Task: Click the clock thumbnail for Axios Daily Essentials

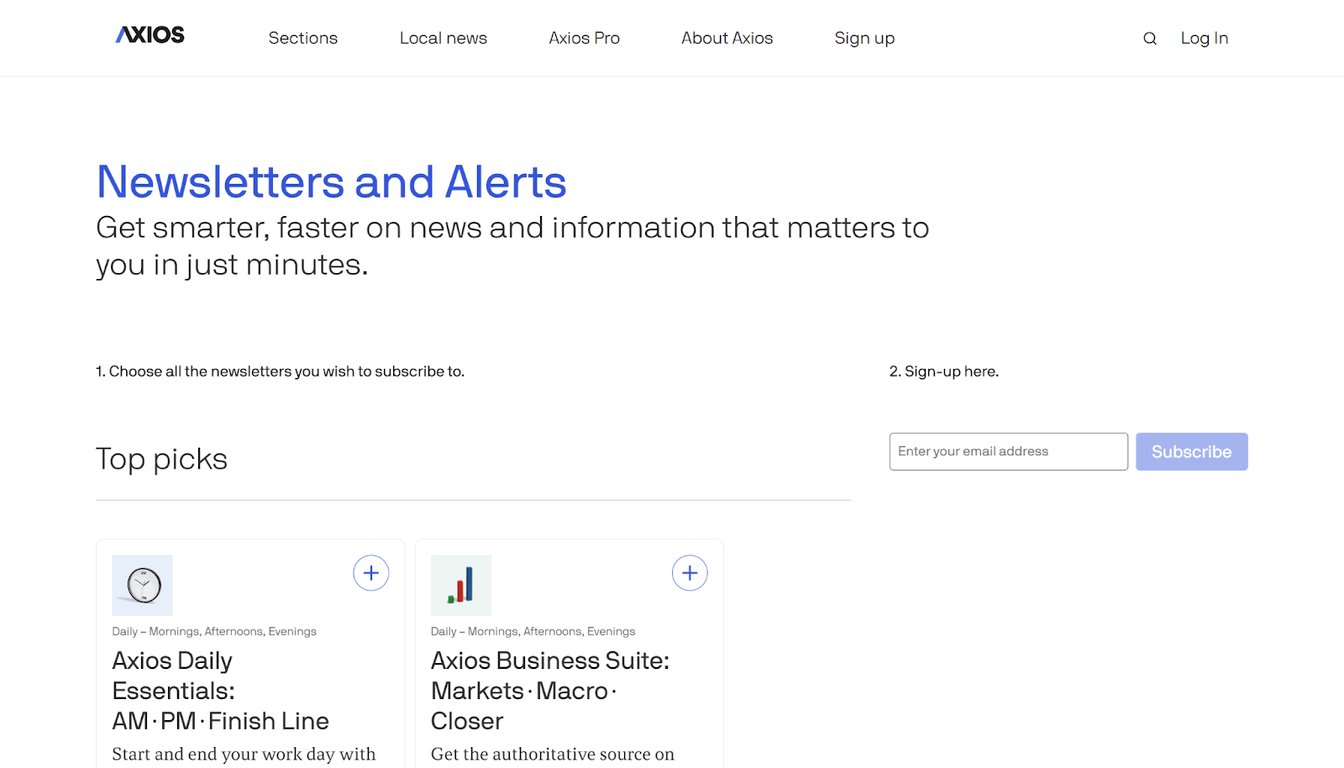Action: tap(141, 585)
